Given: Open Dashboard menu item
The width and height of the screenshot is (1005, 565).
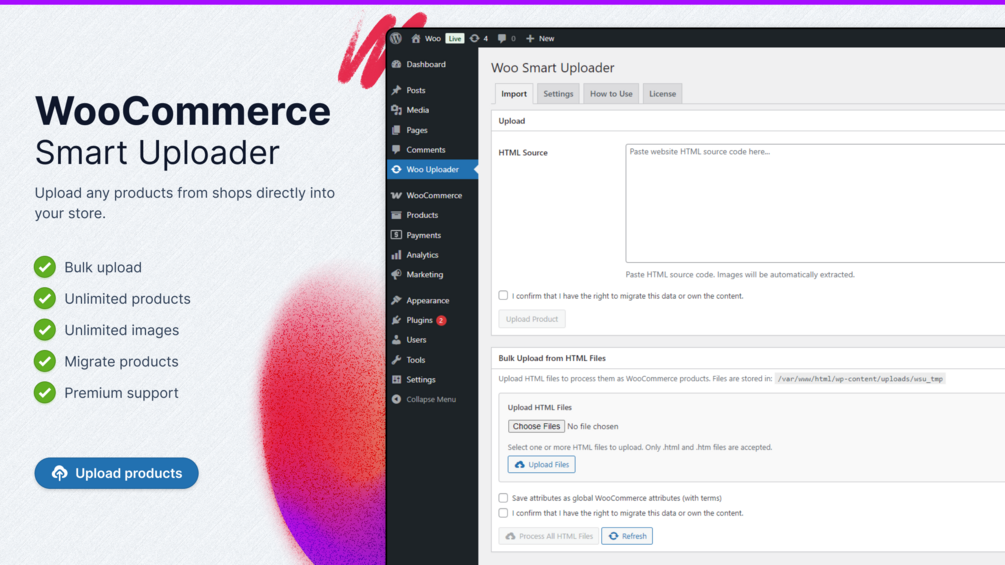Looking at the screenshot, I should coord(432,64).
